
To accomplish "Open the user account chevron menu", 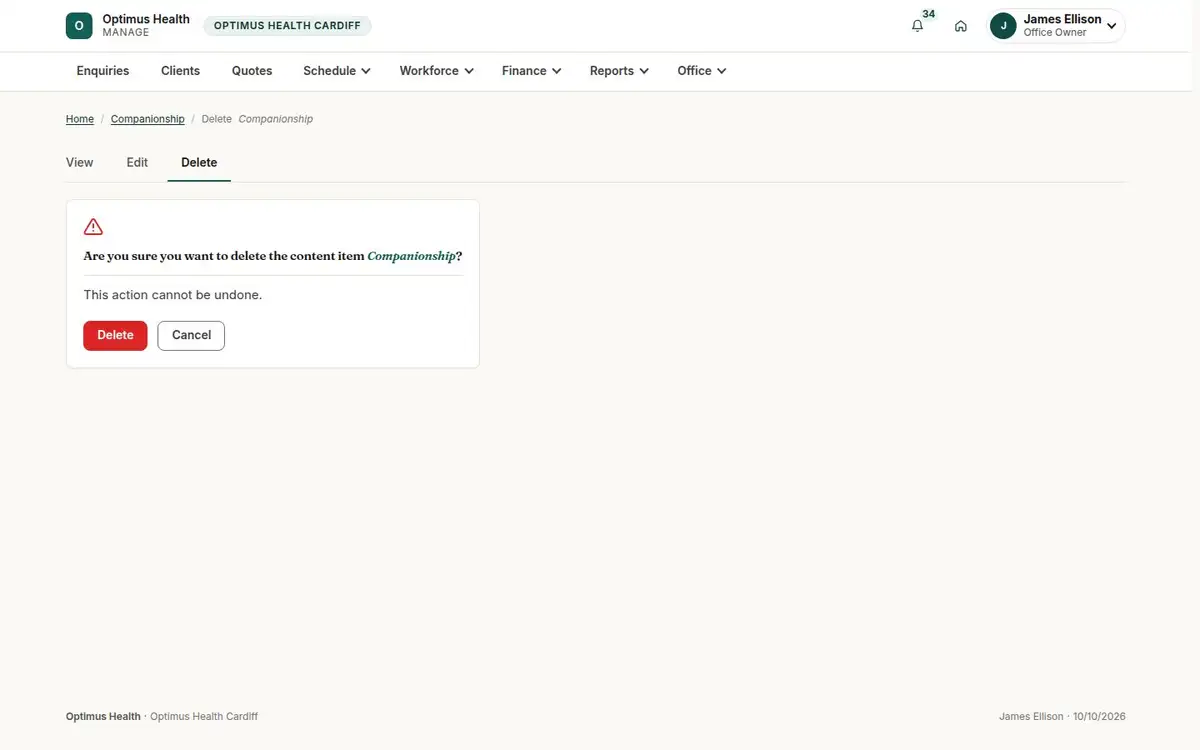I will coord(1112,26).
